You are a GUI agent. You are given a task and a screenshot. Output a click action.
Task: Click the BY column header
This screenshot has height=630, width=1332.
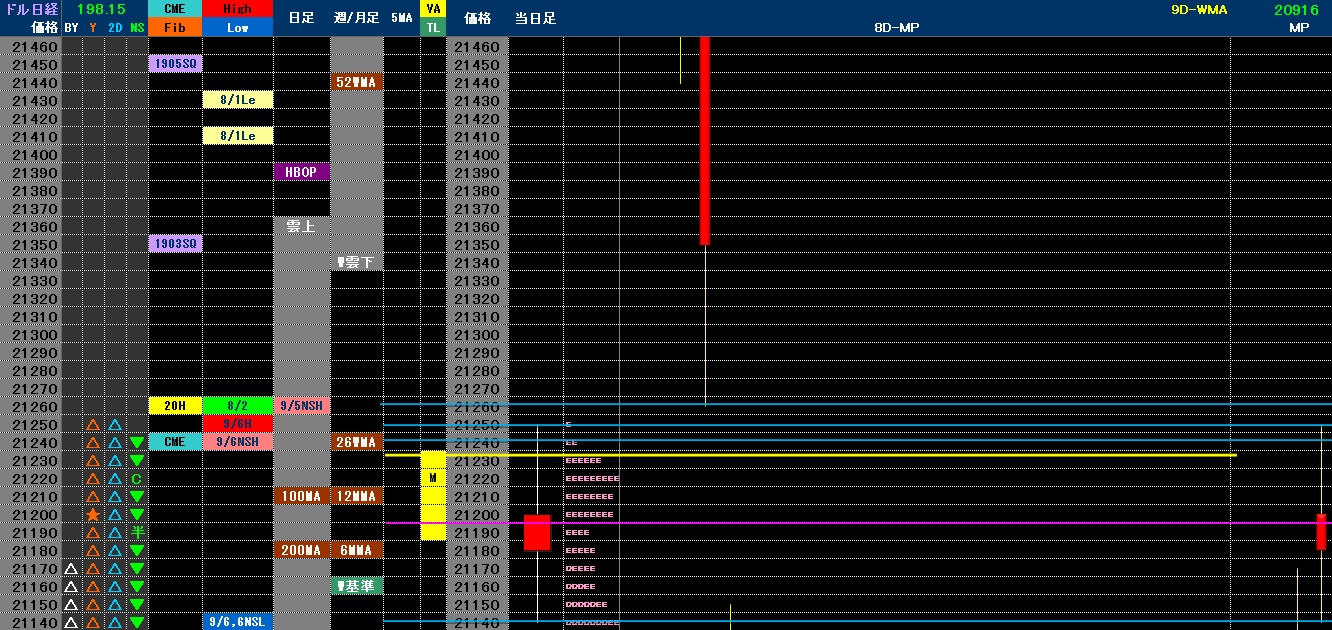point(71,28)
